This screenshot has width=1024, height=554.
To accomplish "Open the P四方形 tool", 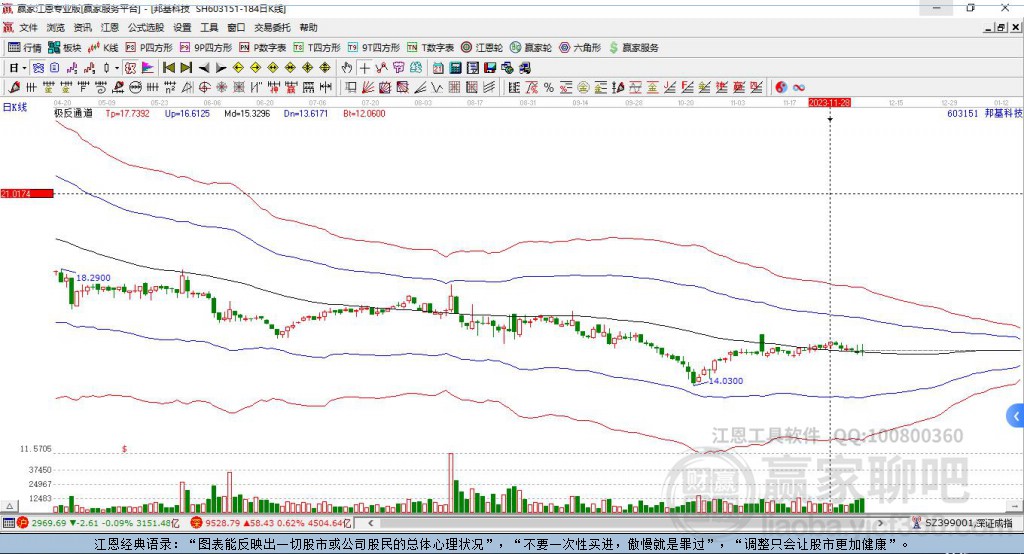I will pos(149,48).
